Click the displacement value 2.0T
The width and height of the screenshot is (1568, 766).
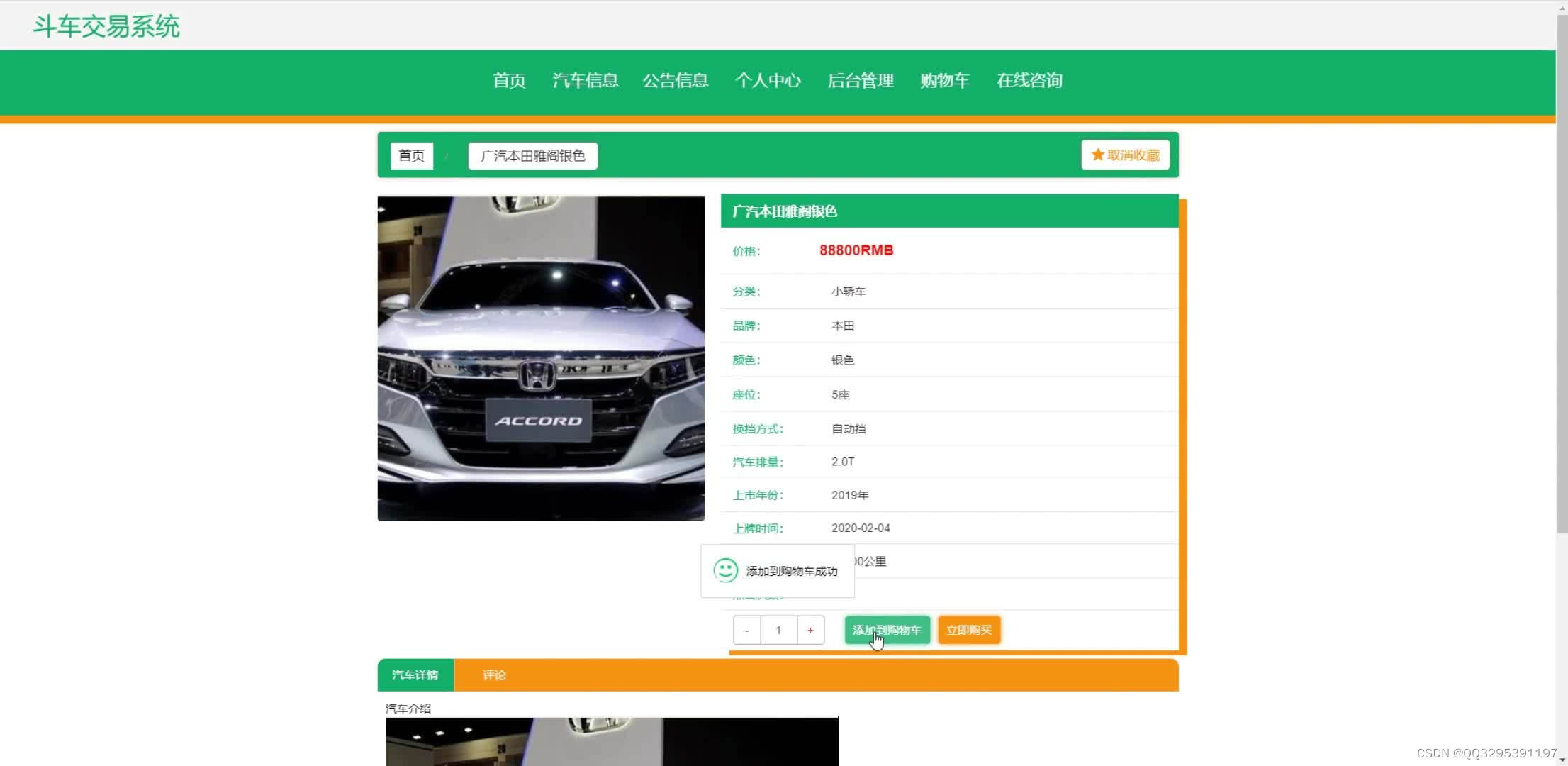tap(843, 462)
